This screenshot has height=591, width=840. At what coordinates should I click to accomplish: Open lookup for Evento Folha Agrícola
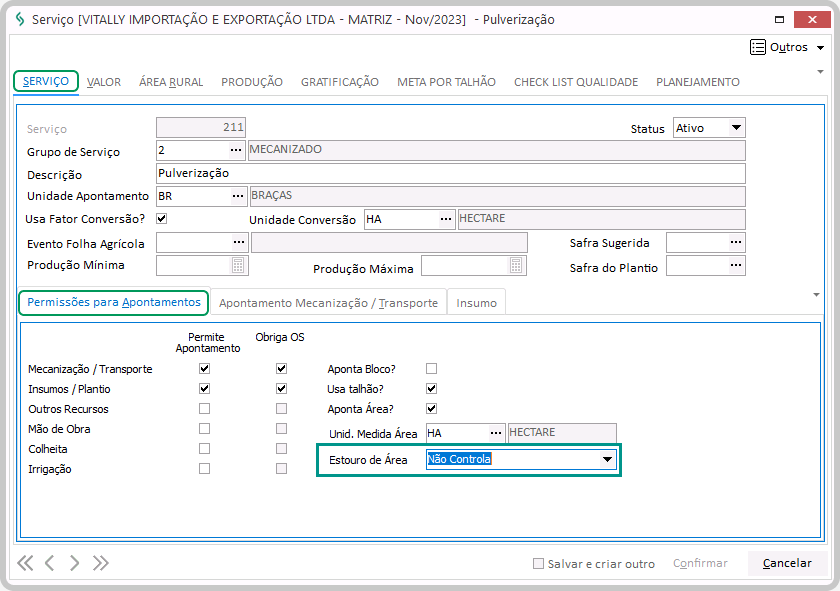click(x=239, y=242)
